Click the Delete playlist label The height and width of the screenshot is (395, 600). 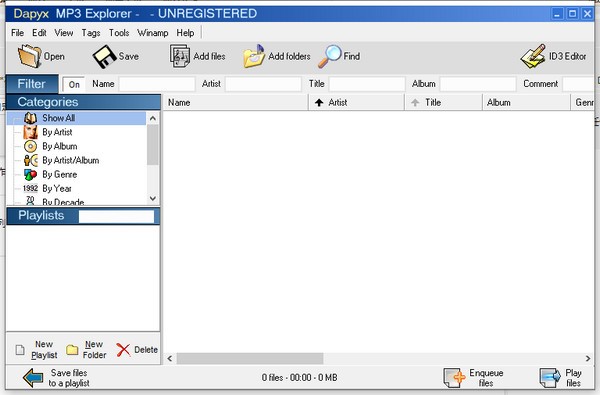pos(146,349)
